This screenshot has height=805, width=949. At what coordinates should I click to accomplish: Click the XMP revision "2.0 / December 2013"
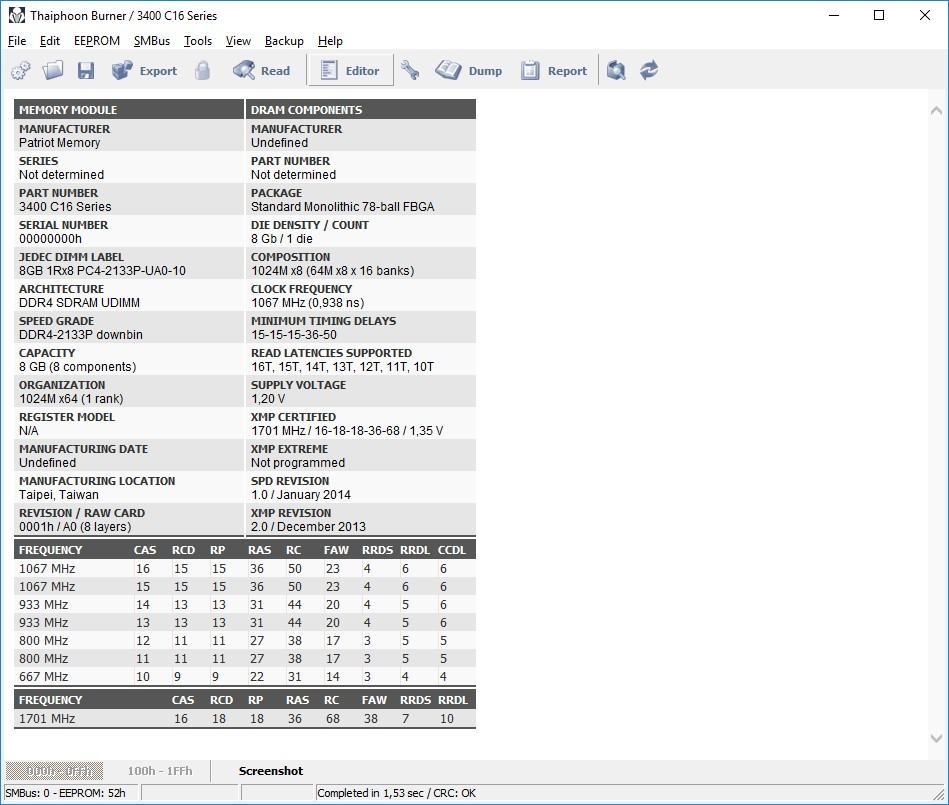pos(309,527)
